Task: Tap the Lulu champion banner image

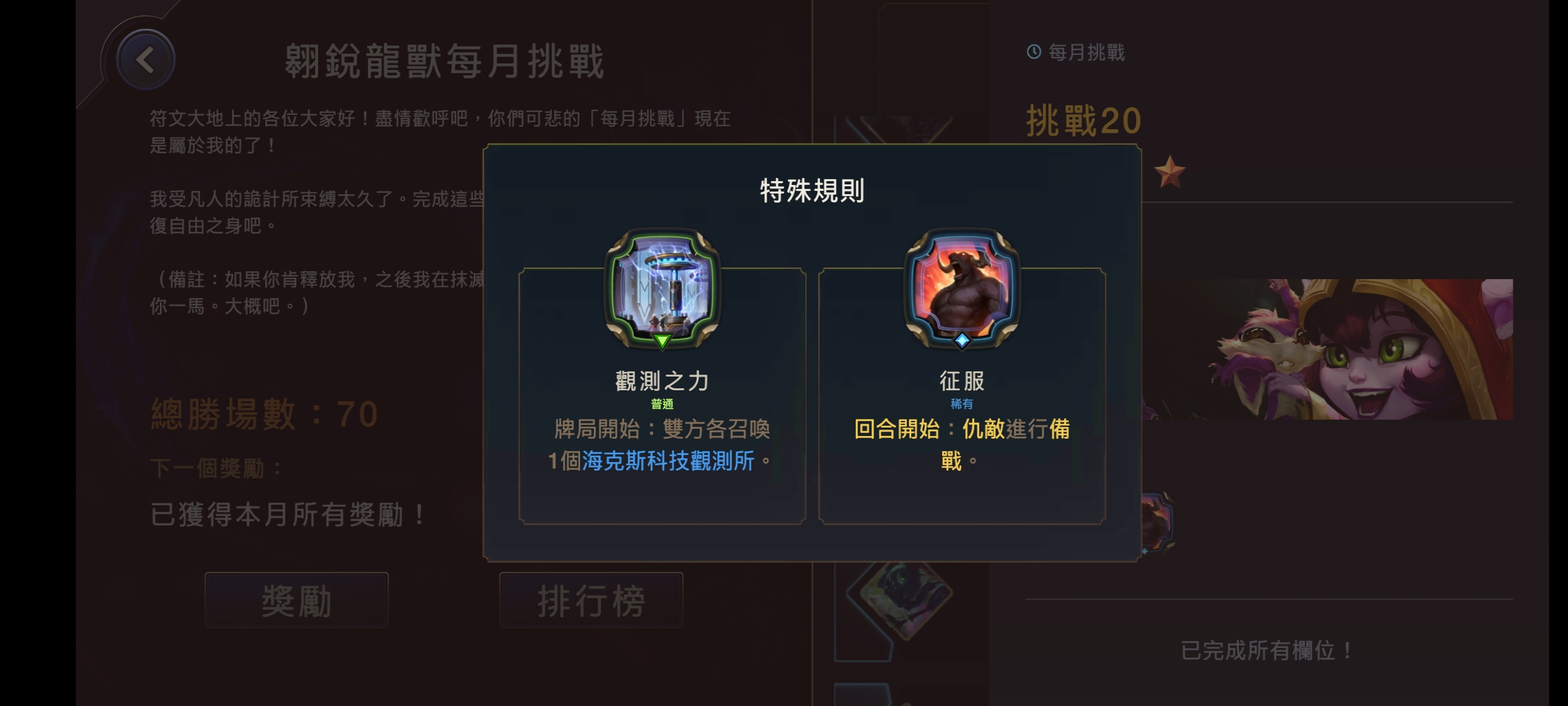Action: click(1328, 349)
